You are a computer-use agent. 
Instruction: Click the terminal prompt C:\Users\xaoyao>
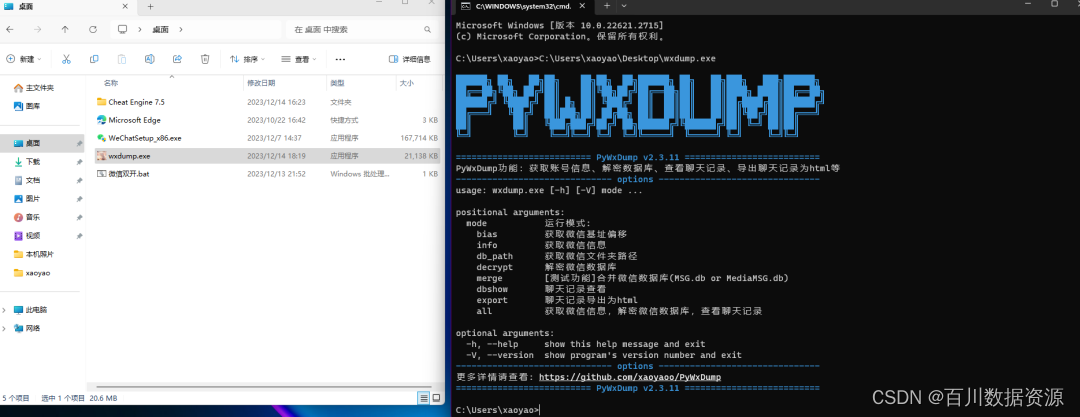(x=497, y=410)
